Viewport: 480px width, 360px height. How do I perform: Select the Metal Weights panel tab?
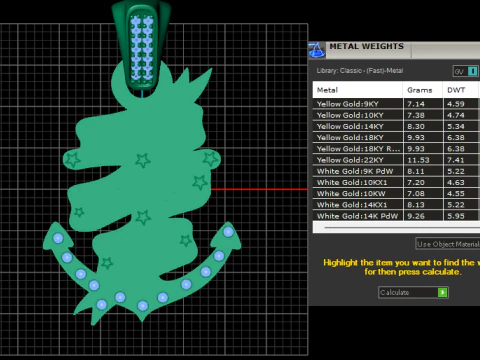pyautogui.click(x=367, y=47)
